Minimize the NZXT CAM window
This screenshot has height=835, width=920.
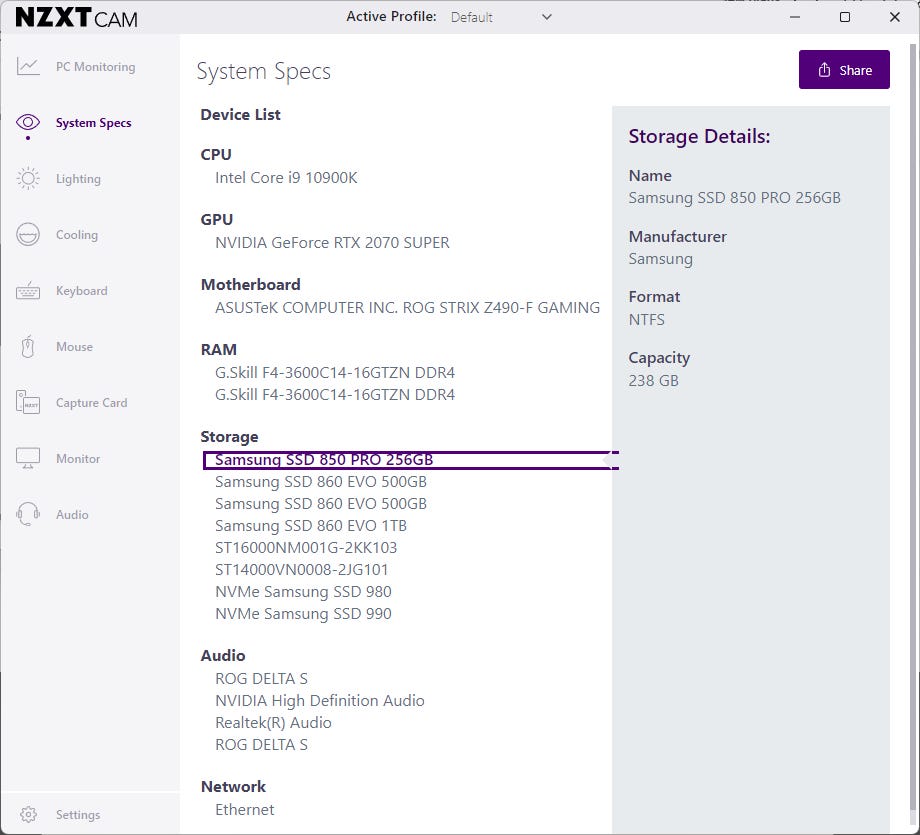(x=795, y=17)
